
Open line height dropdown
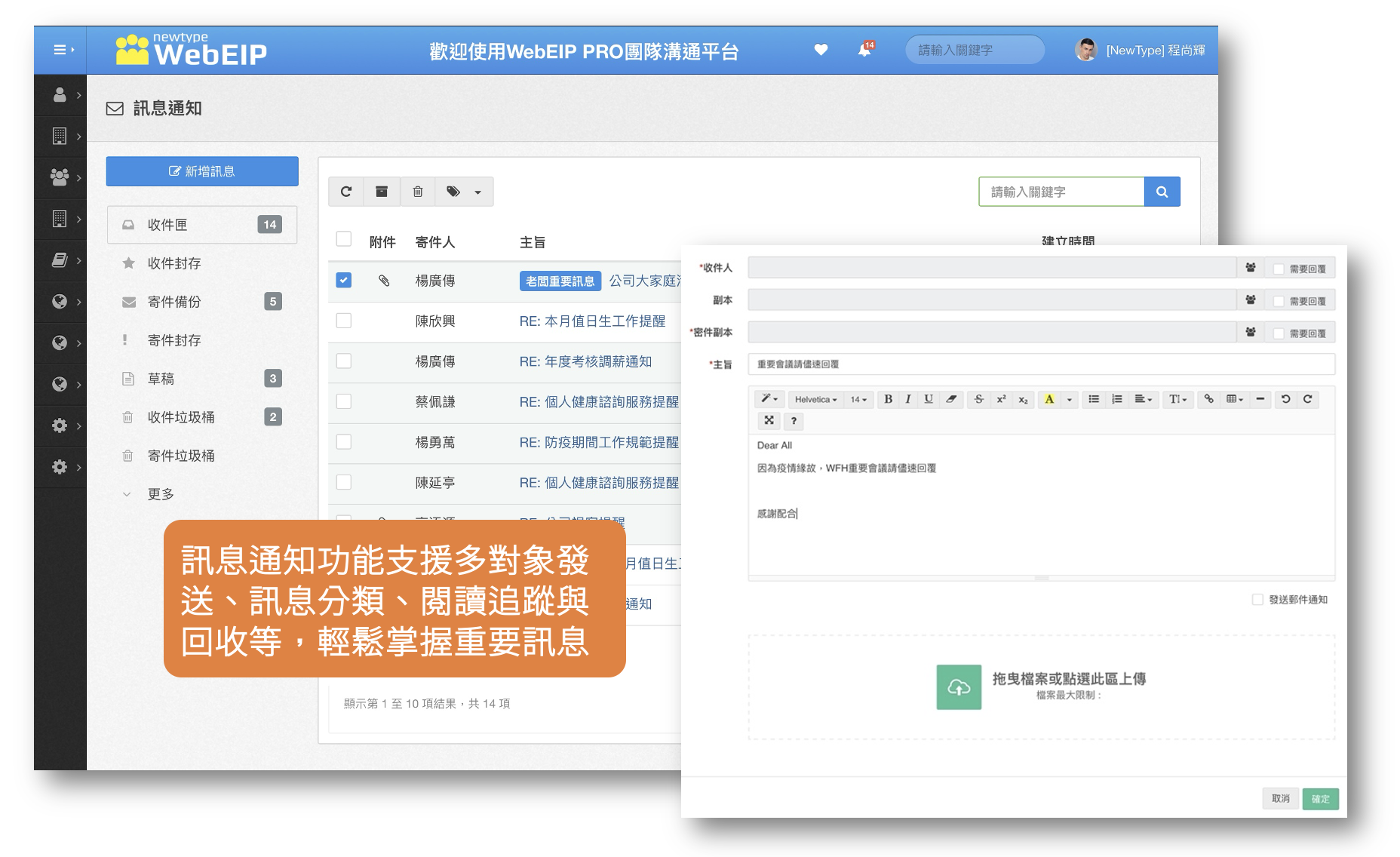pos(1178,399)
